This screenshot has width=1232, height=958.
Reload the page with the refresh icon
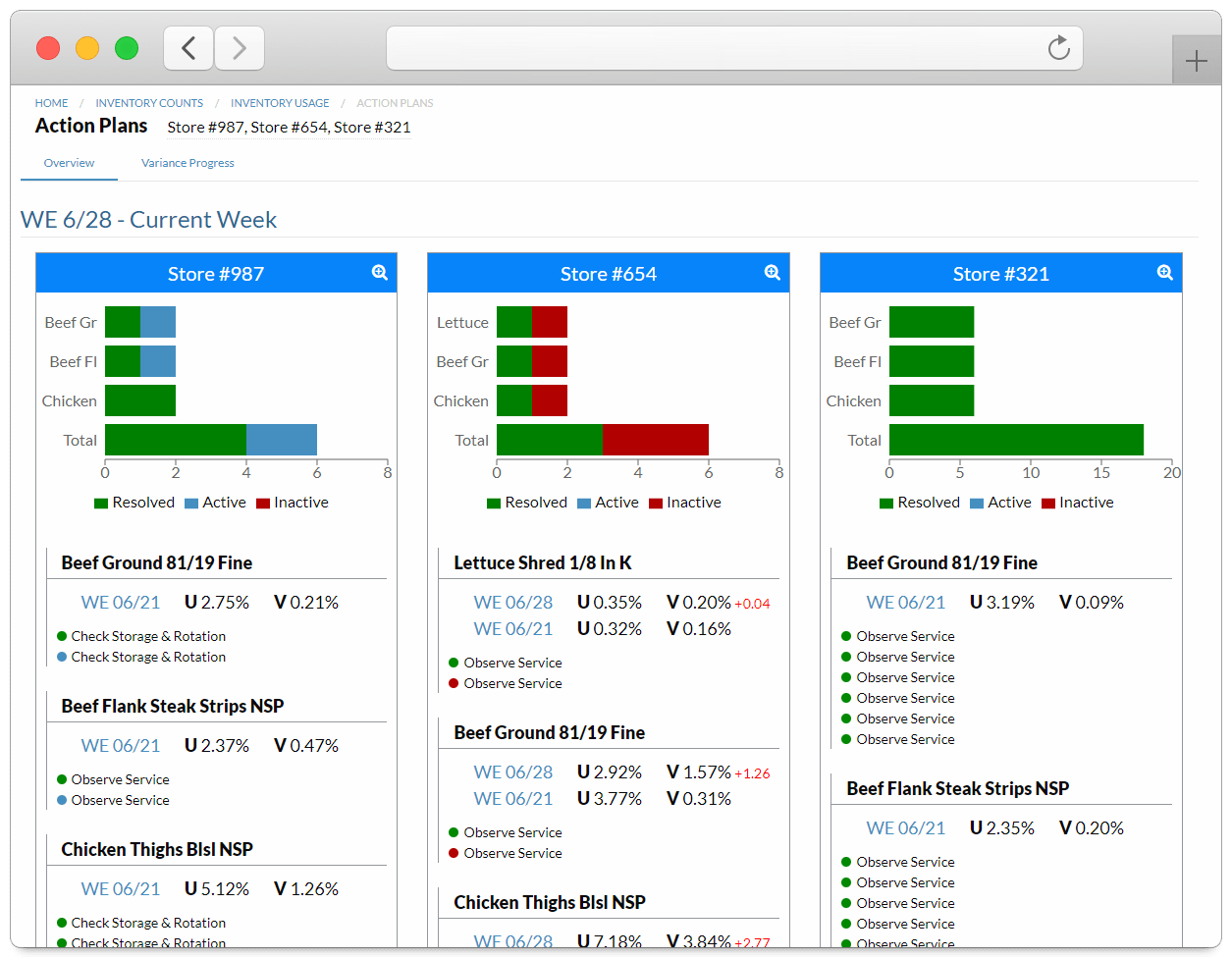1058,47
